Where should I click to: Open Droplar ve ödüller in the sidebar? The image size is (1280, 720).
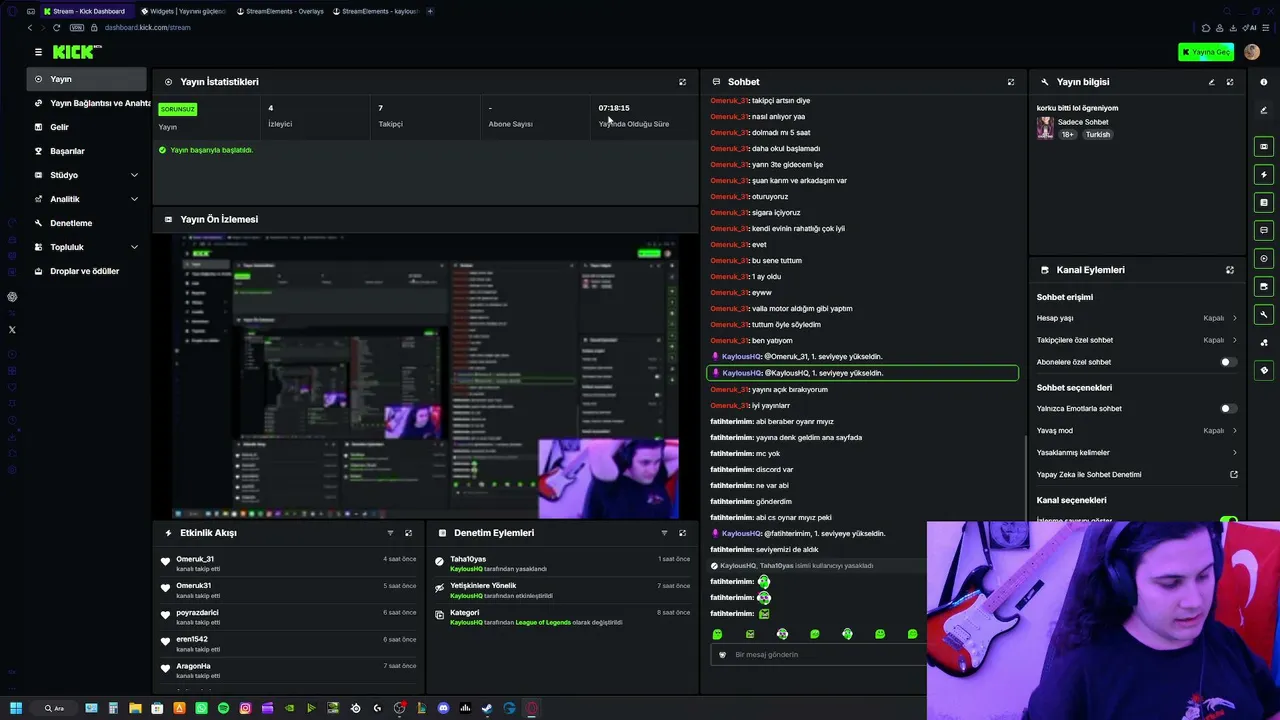pos(87,271)
